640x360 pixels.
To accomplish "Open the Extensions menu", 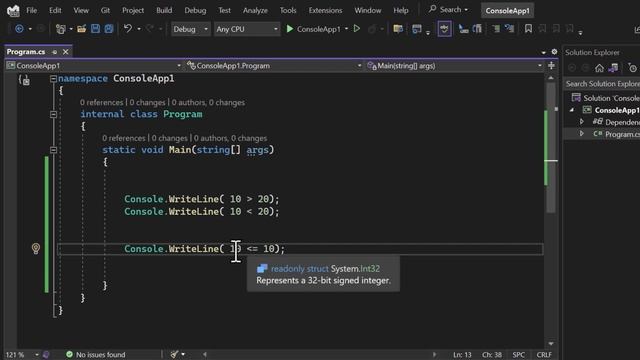I will pyautogui.click(x=325, y=10).
